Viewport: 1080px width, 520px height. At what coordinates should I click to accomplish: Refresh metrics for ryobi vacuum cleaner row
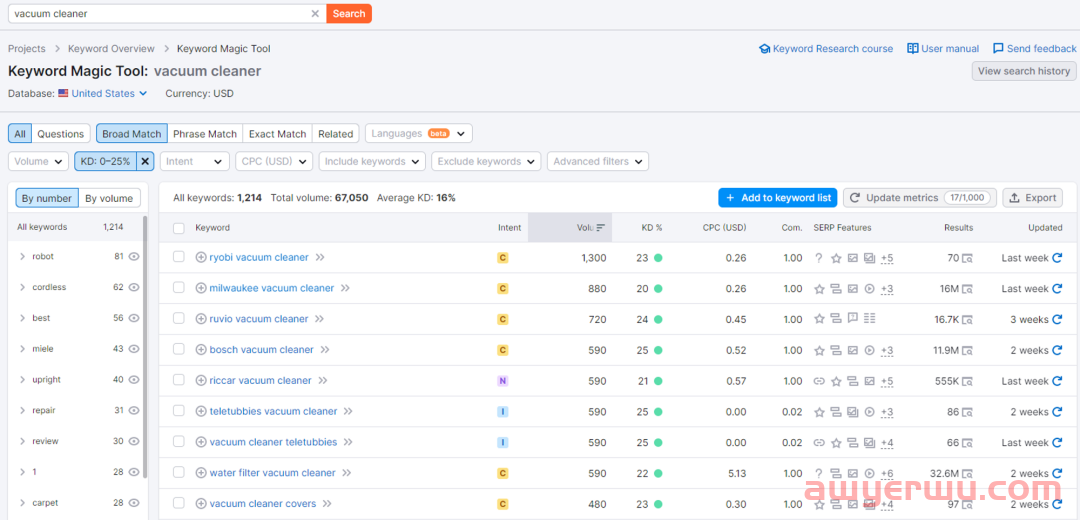pyautogui.click(x=1057, y=258)
